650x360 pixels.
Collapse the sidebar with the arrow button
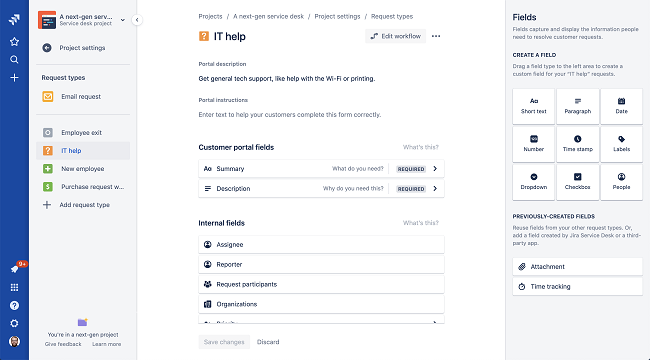pos(137,20)
